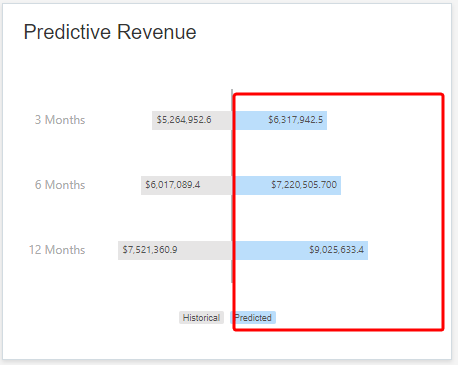
Task: Click the 3 Months axis label
Action: pyautogui.click(x=60, y=120)
